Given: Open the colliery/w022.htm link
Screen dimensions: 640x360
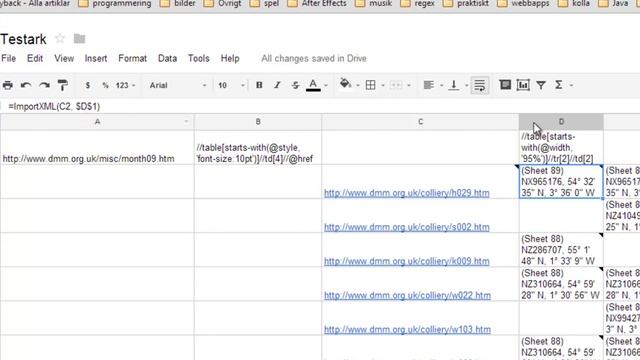Looking at the screenshot, I should point(407,296).
